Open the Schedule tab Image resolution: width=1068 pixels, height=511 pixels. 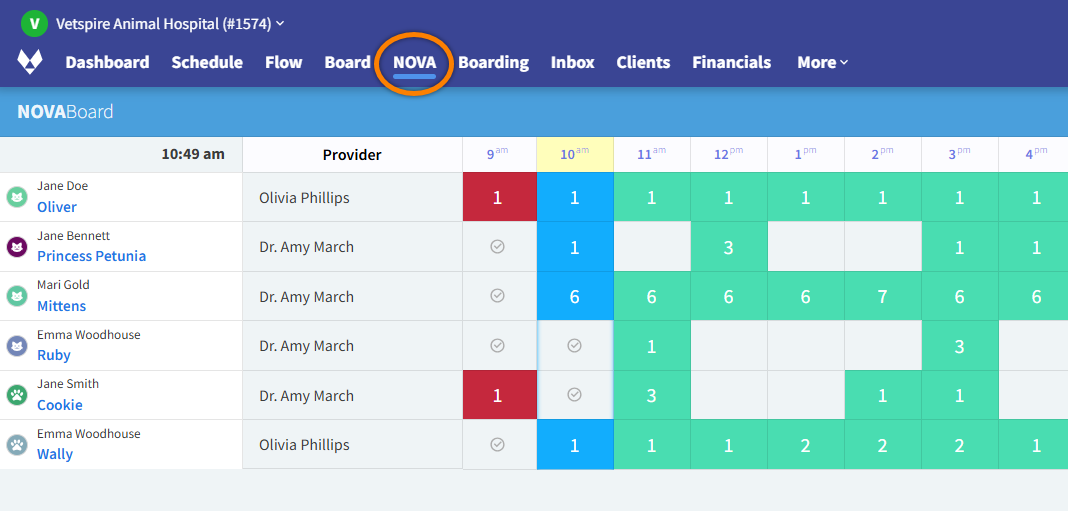207,62
